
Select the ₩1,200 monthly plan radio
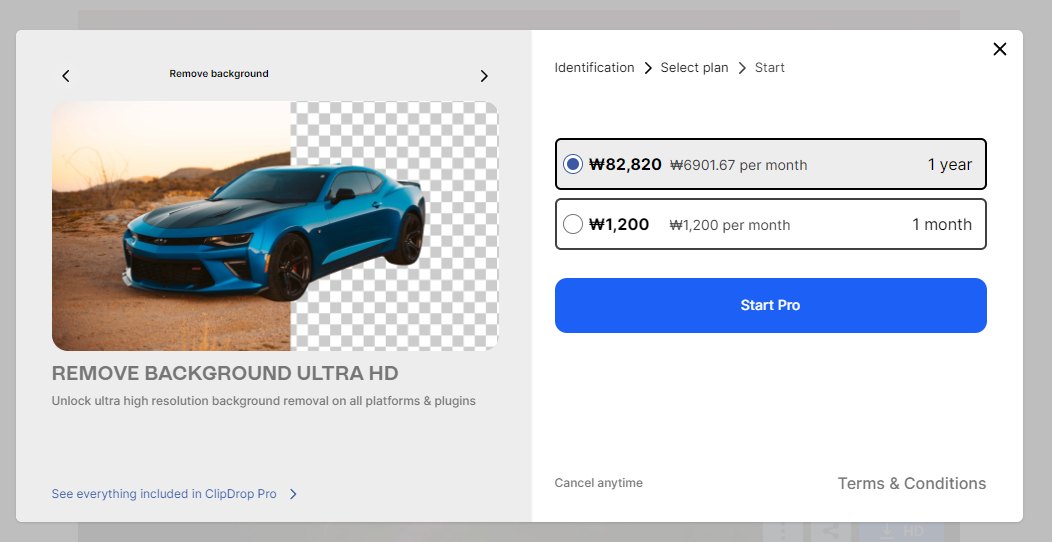(572, 224)
